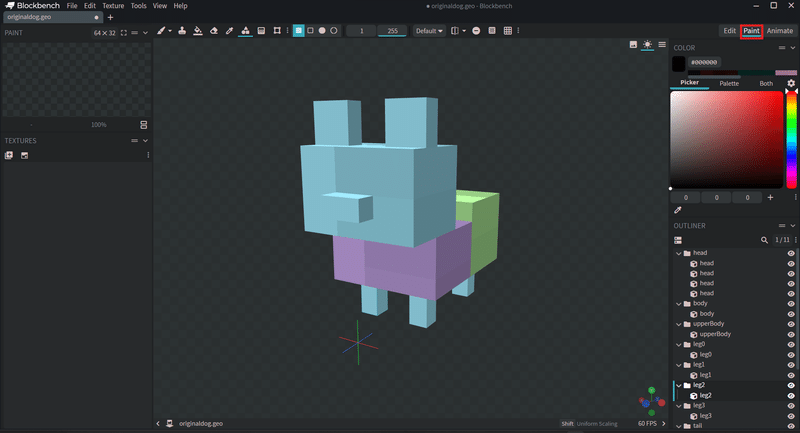Click the vertical rainbow hue slider
Image resolution: width=800 pixels, height=433 pixels.
click(791, 140)
